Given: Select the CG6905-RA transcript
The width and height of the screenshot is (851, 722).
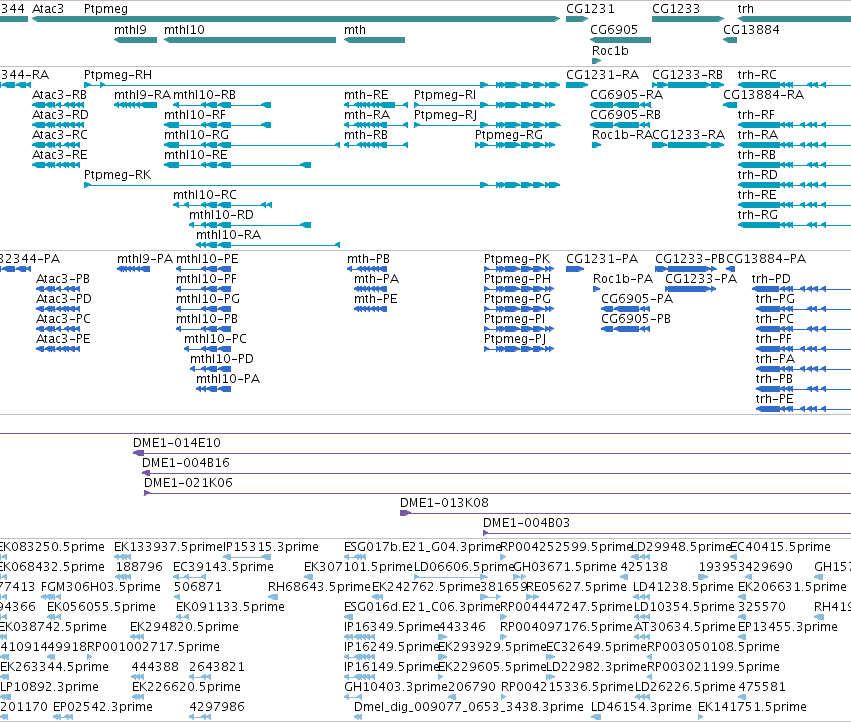Looking at the screenshot, I should [620, 105].
